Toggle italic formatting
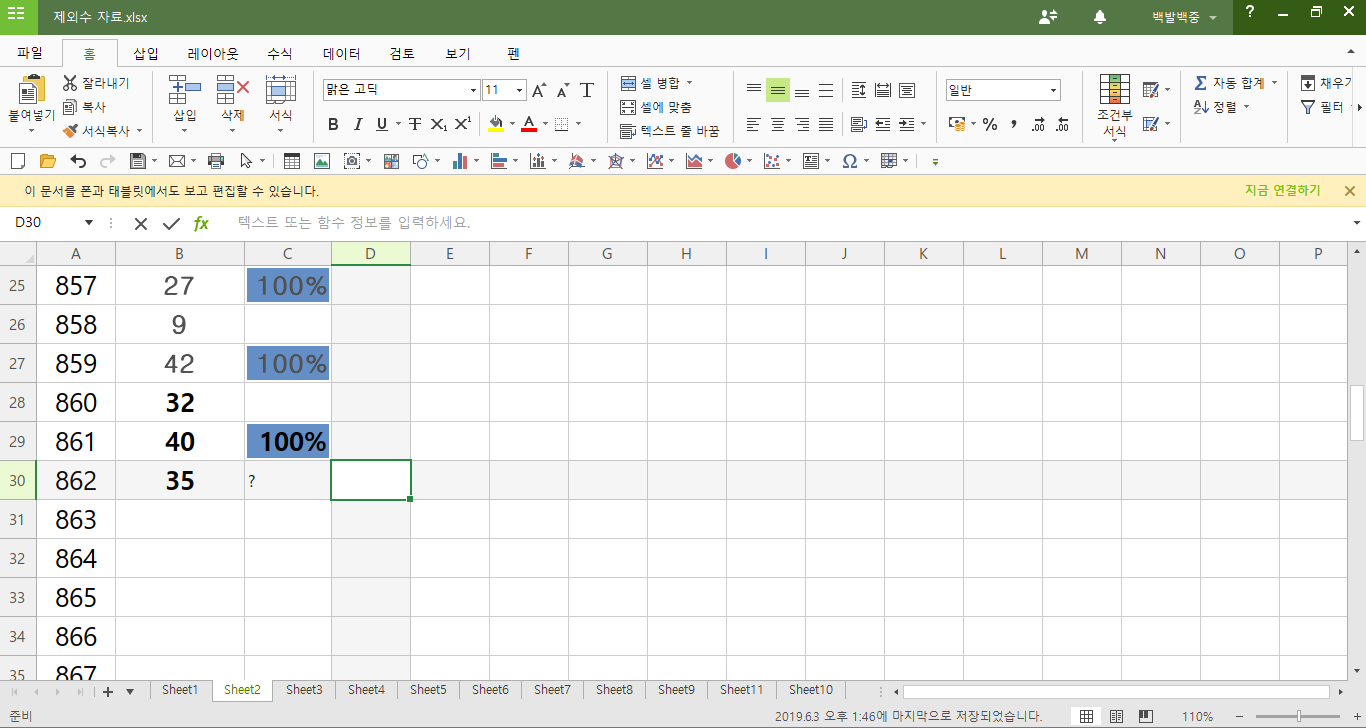Image resolution: width=1366 pixels, height=728 pixels. (x=357, y=125)
